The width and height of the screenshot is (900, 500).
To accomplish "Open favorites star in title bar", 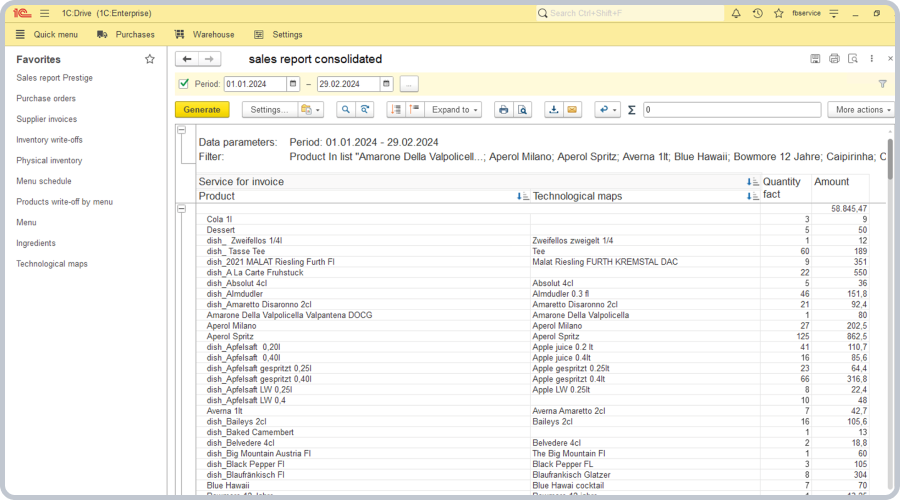I will pos(778,13).
